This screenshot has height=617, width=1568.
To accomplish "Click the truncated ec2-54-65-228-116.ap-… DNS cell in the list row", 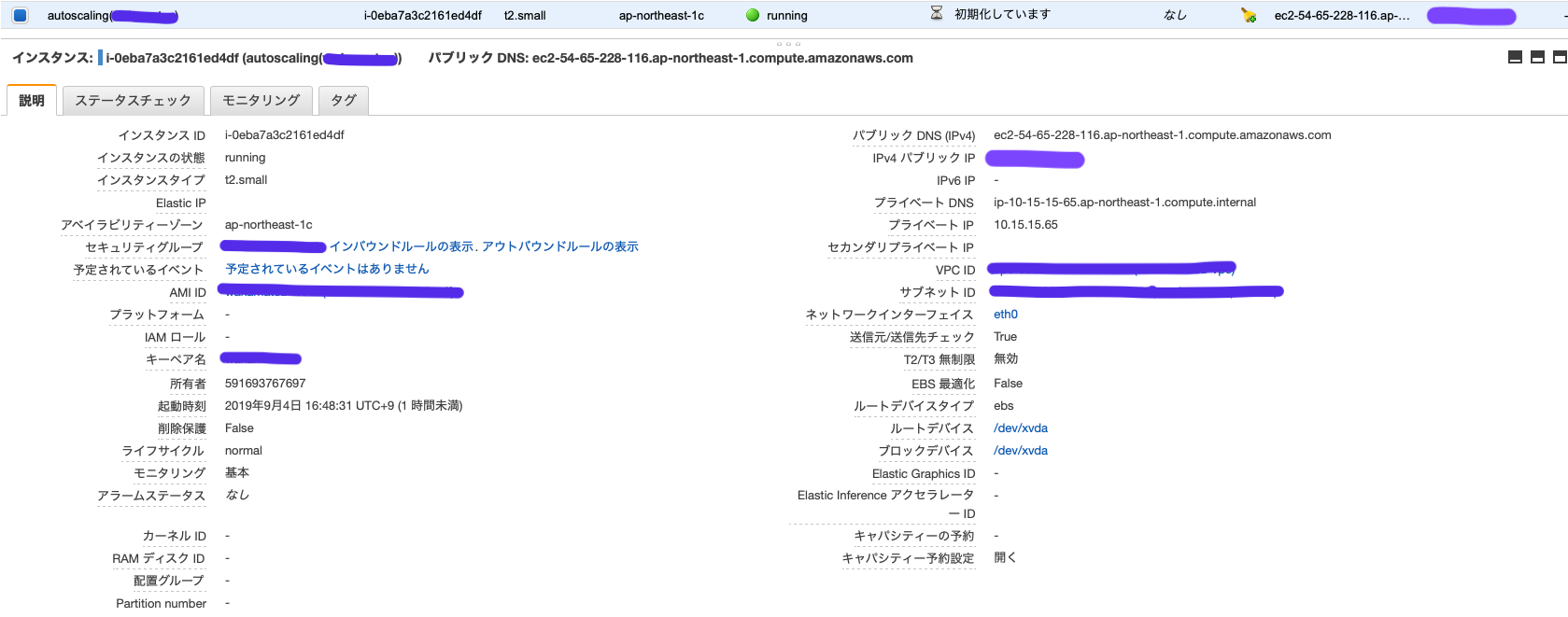I will pos(1342,15).
